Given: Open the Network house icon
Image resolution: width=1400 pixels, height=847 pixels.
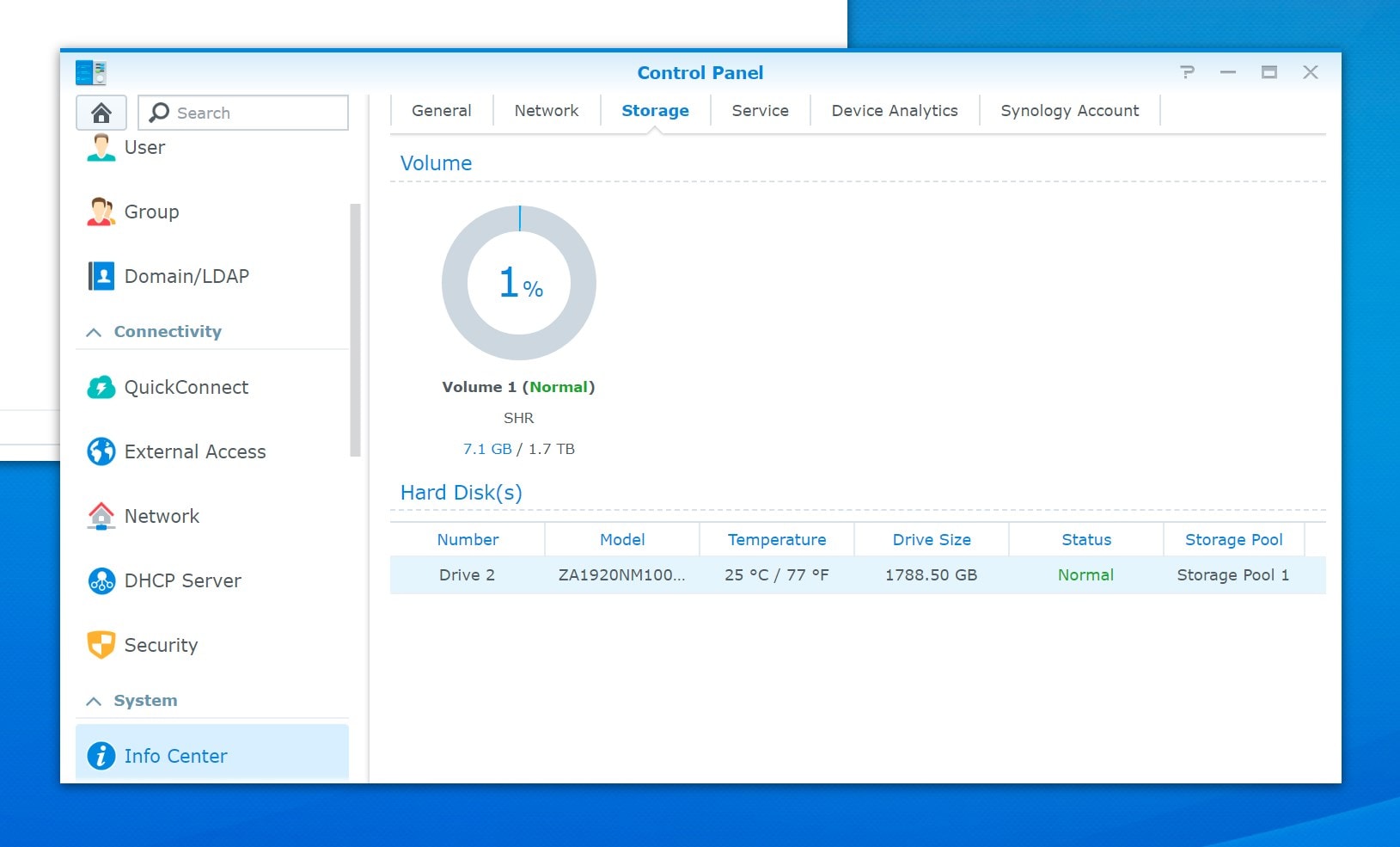Looking at the screenshot, I should click(x=101, y=516).
